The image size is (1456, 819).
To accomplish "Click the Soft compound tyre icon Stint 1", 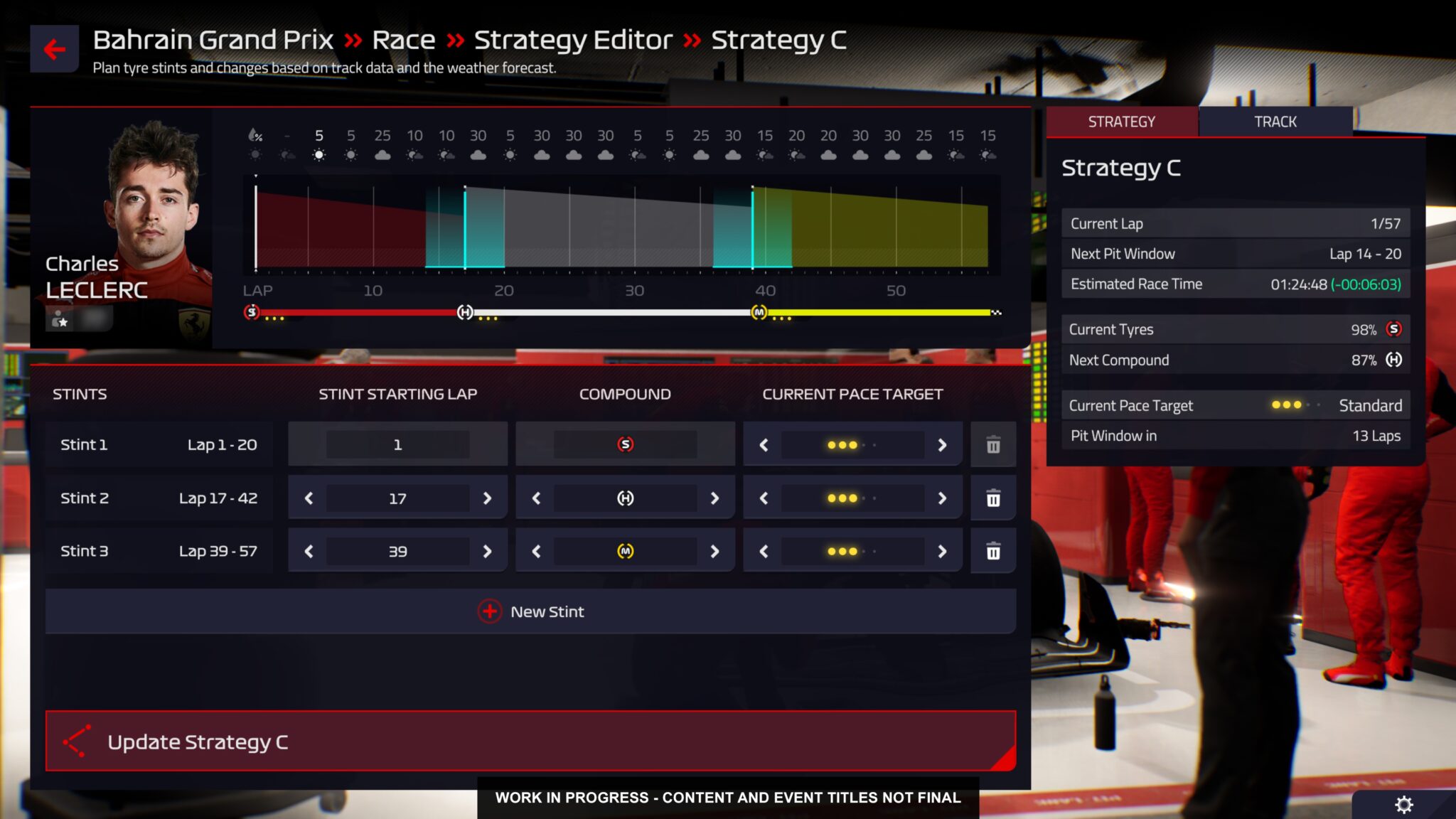I will pos(625,444).
